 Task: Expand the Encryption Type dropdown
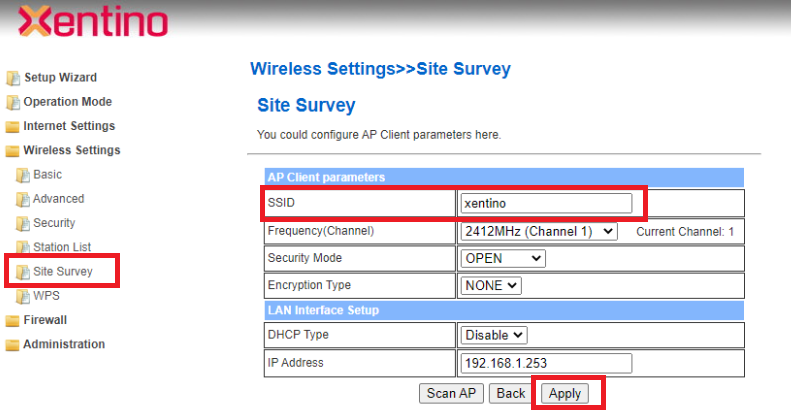pyautogui.click(x=491, y=285)
